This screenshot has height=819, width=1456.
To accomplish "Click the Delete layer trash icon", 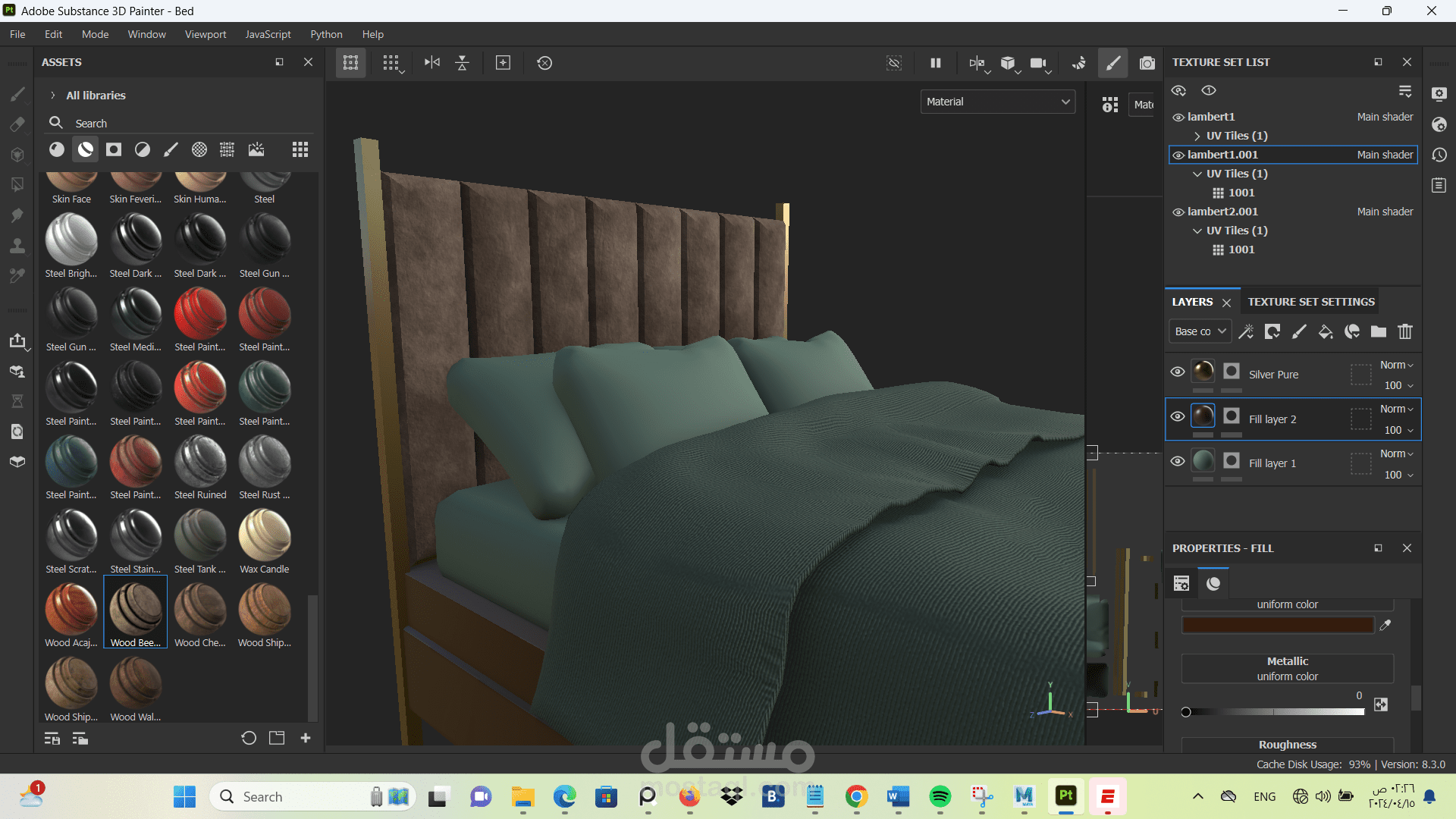I will (x=1405, y=331).
